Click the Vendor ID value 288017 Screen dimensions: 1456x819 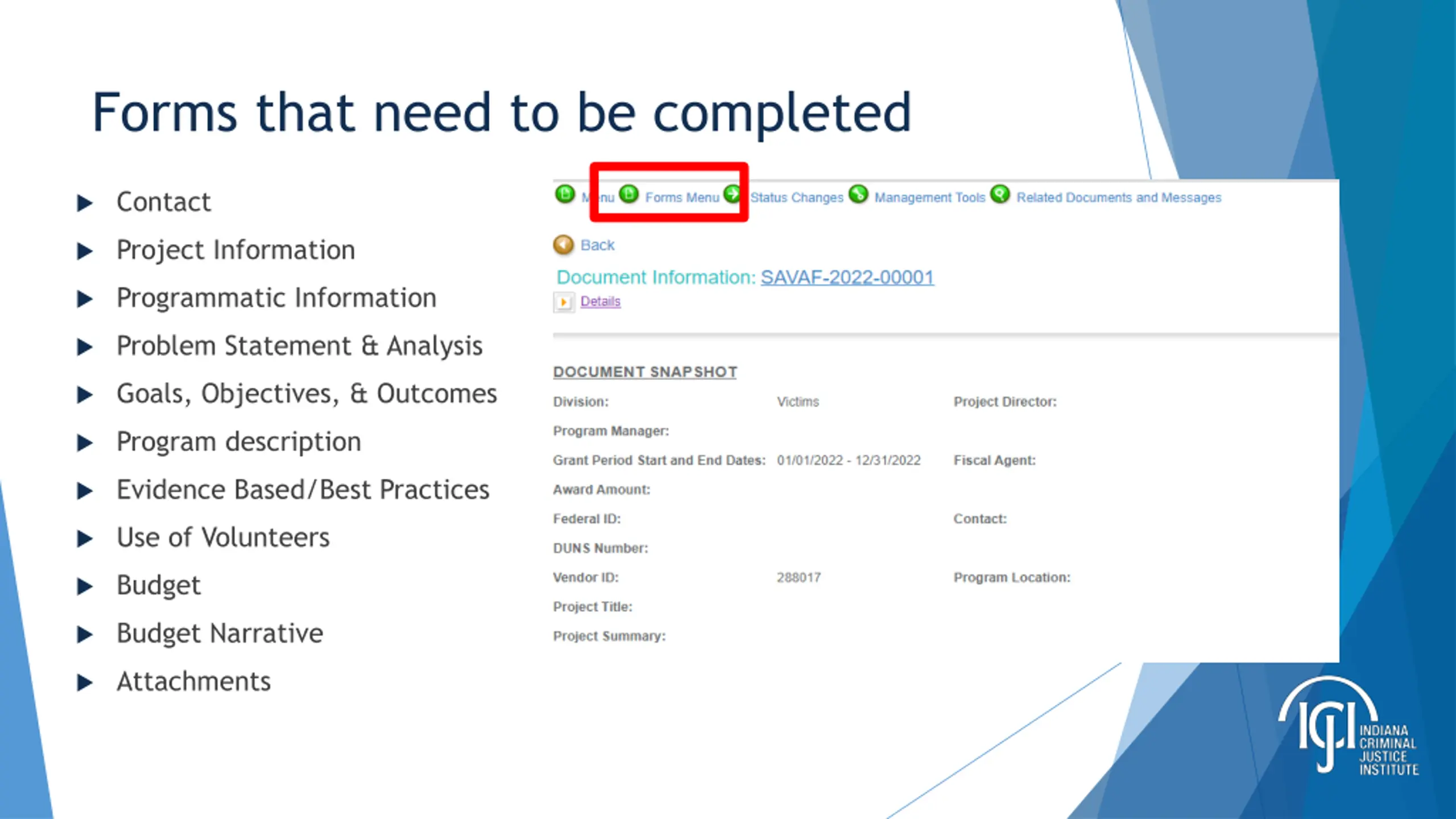click(x=799, y=577)
